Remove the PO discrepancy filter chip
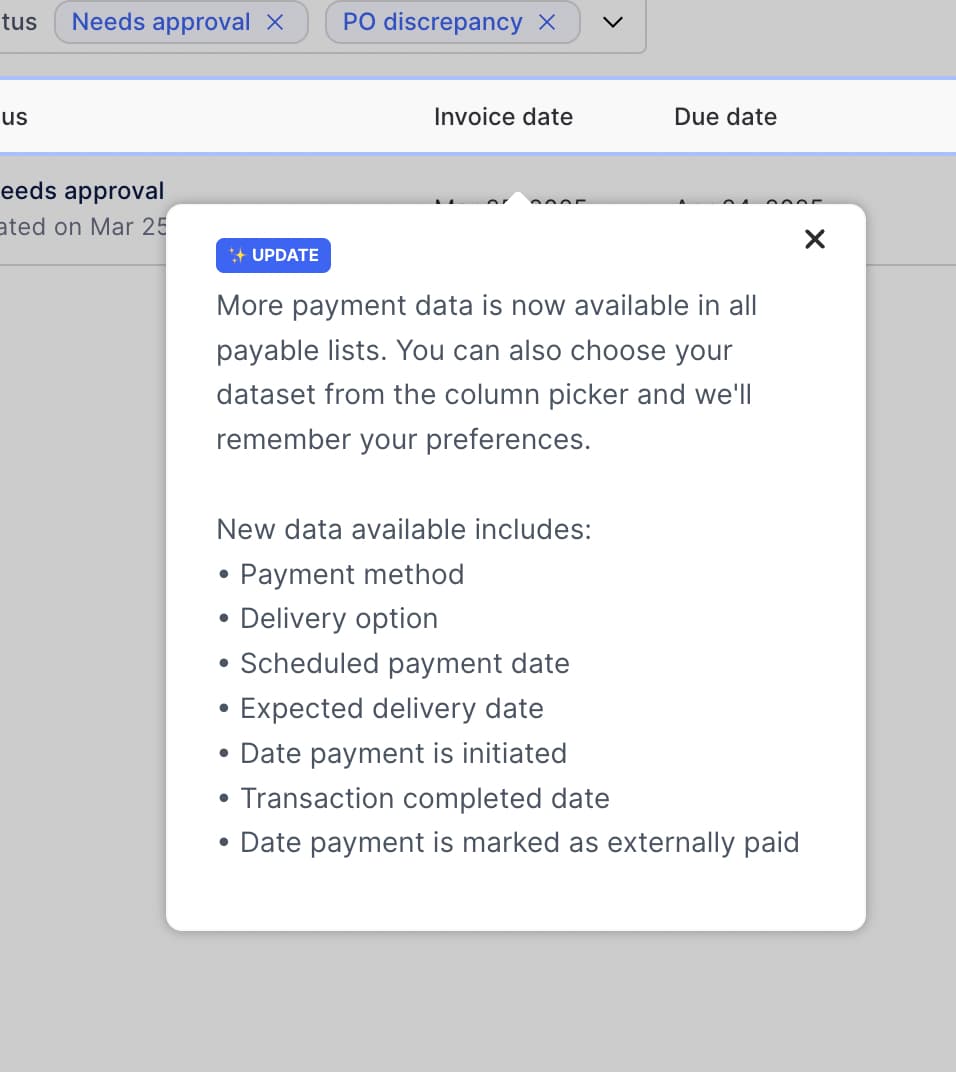The width and height of the screenshot is (956, 1072). (x=547, y=22)
